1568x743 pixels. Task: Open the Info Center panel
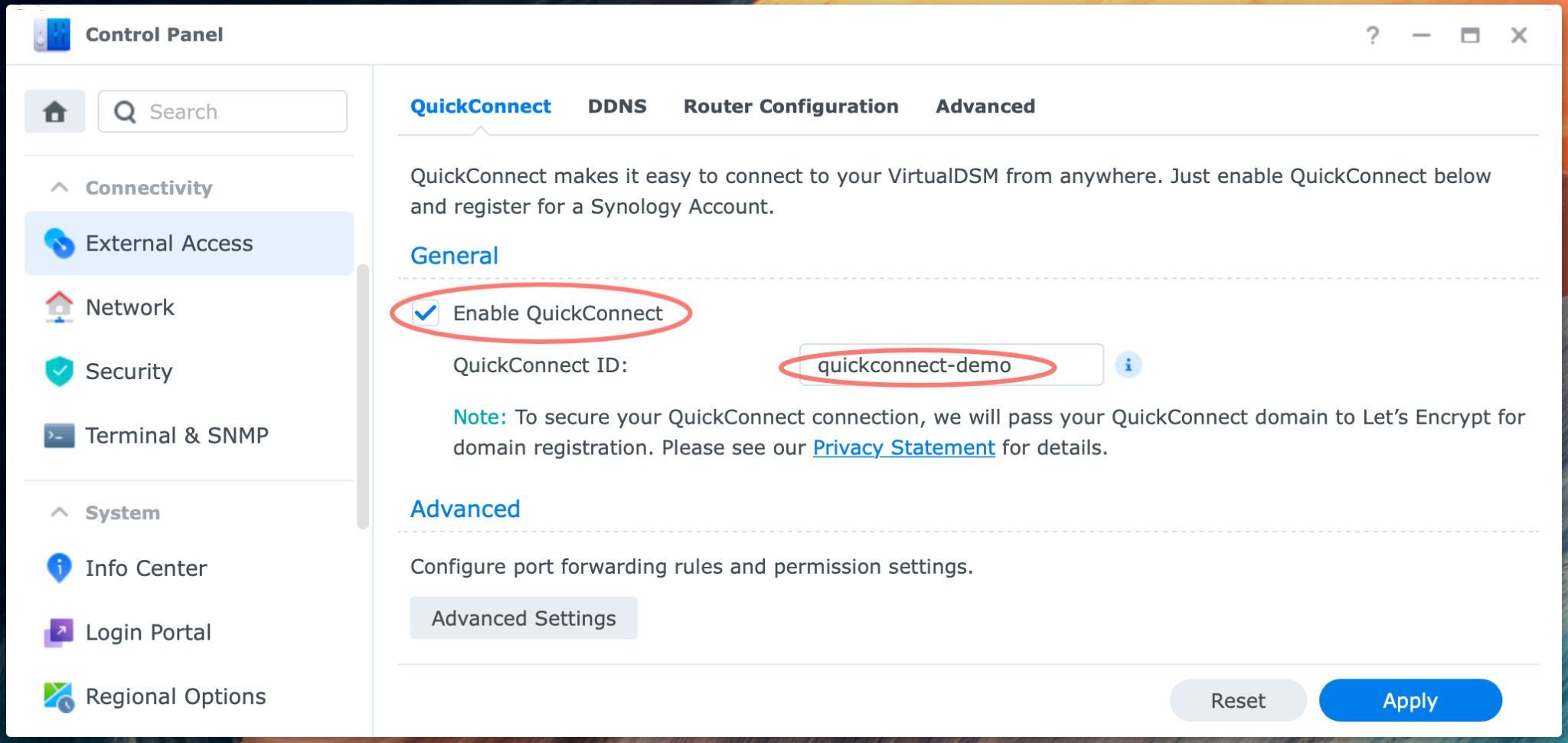point(145,568)
